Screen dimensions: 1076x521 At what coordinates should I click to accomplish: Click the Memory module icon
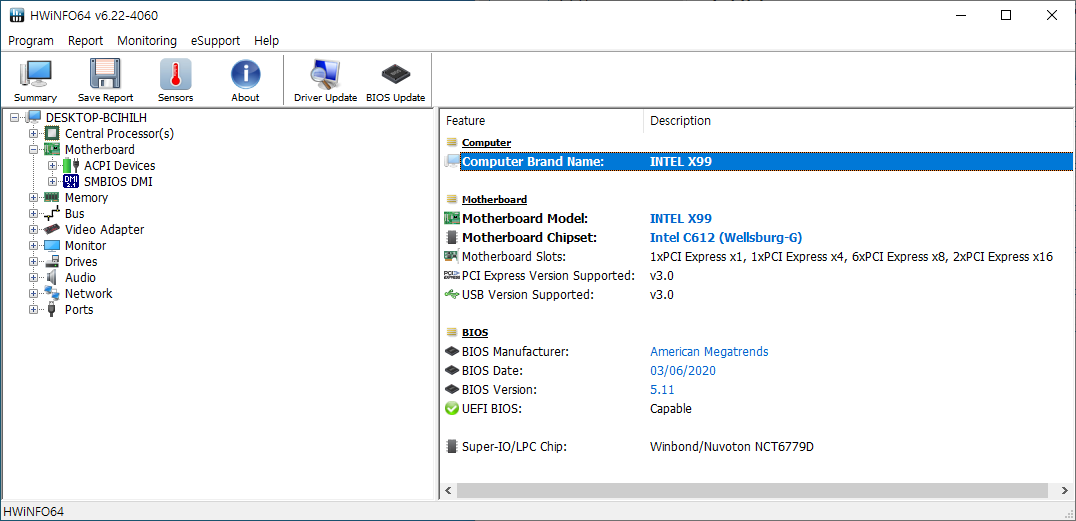[51, 197]
